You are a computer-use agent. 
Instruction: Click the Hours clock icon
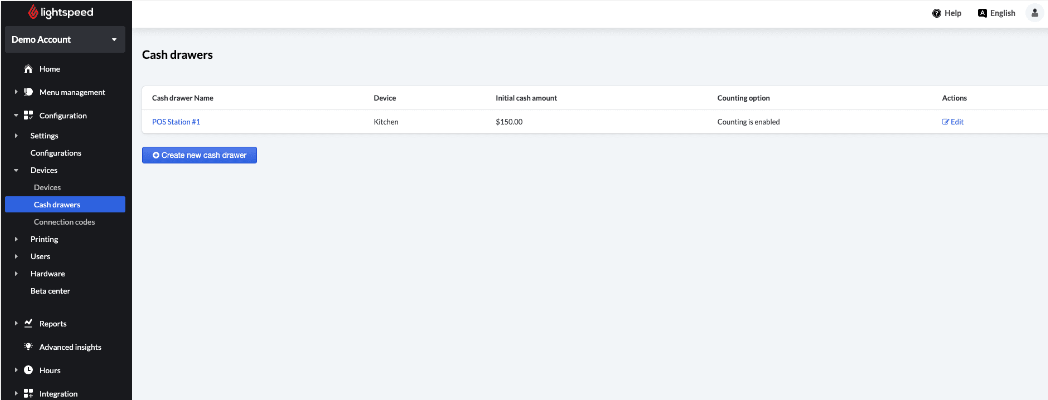[x=29, y=370]
